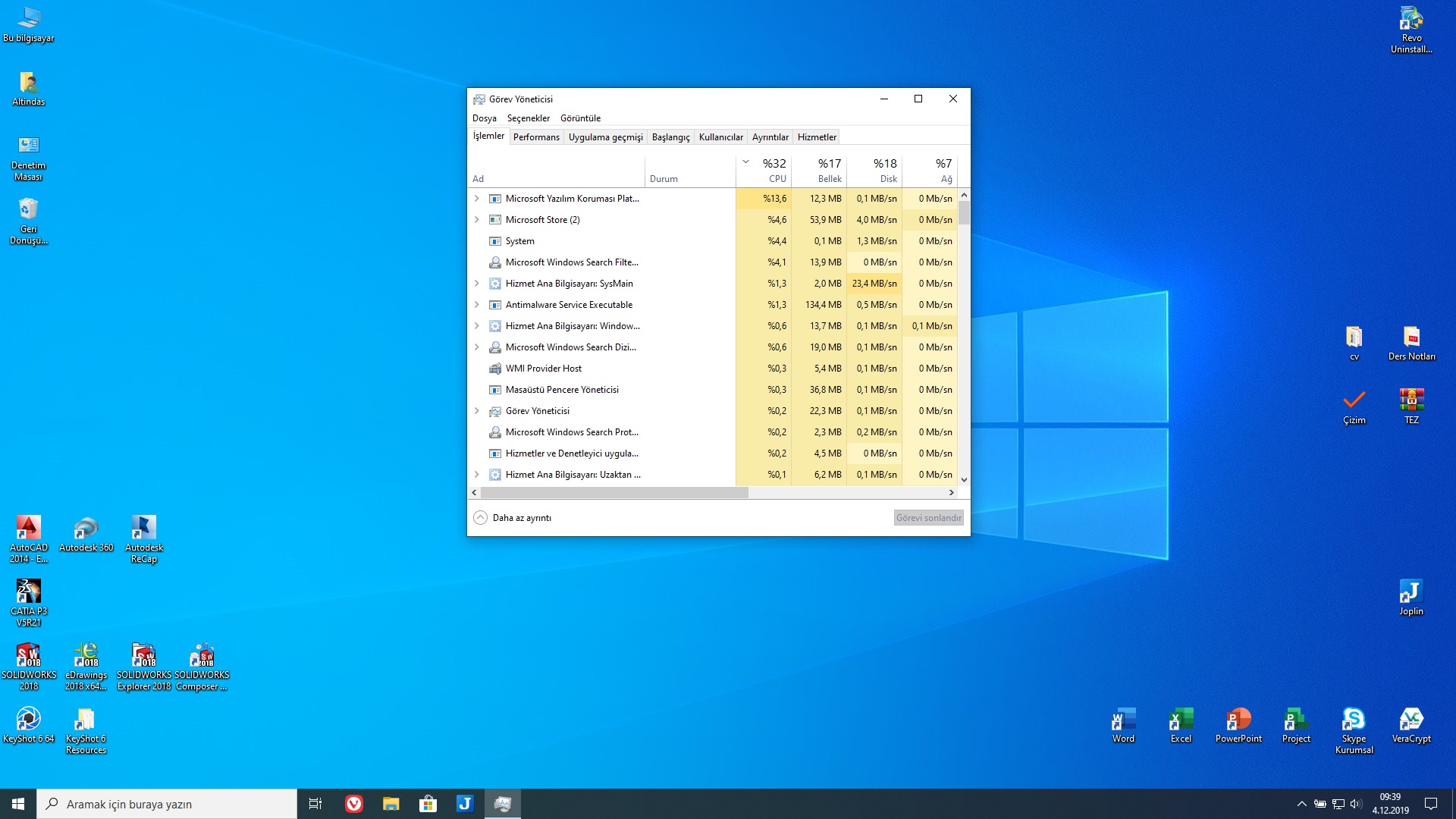Image resolution: width=1456 pixels, height=819 pixels.
Task: Expand Microsoft Yazılım Koruması Platform row
Action: [476, 199]
